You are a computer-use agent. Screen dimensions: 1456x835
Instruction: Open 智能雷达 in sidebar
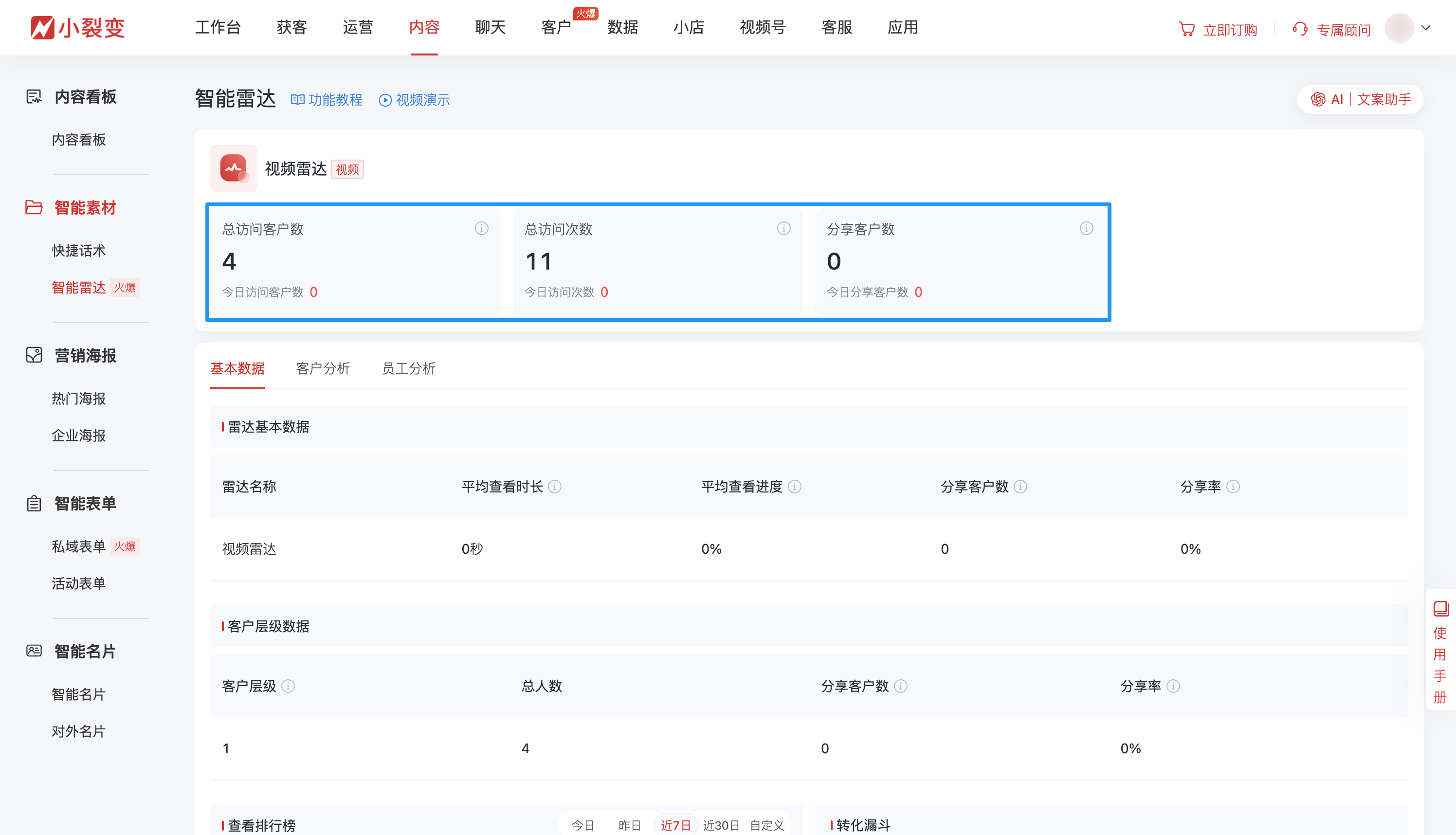78,287
